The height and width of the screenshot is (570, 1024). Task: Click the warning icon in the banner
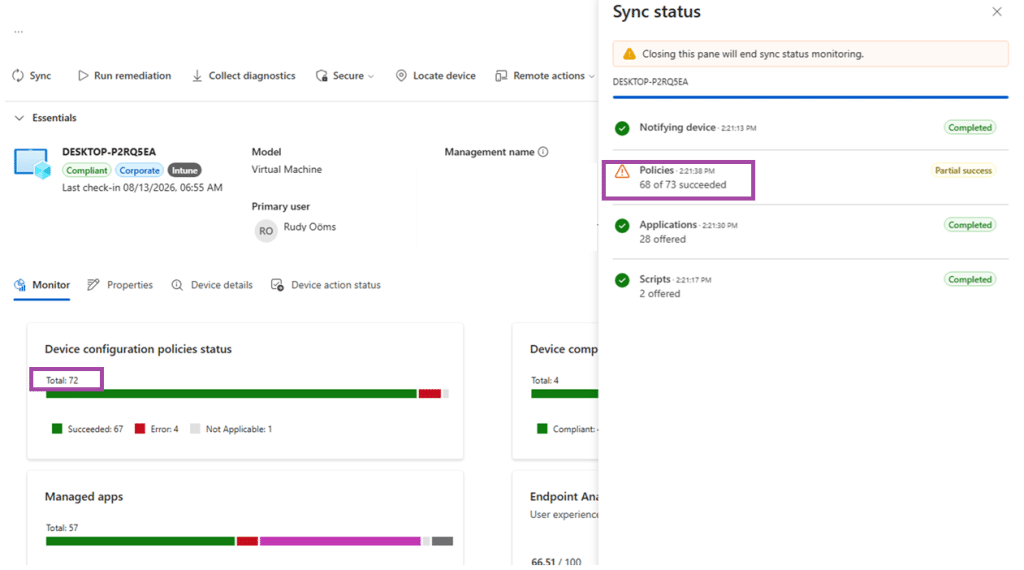click(629, 54)
